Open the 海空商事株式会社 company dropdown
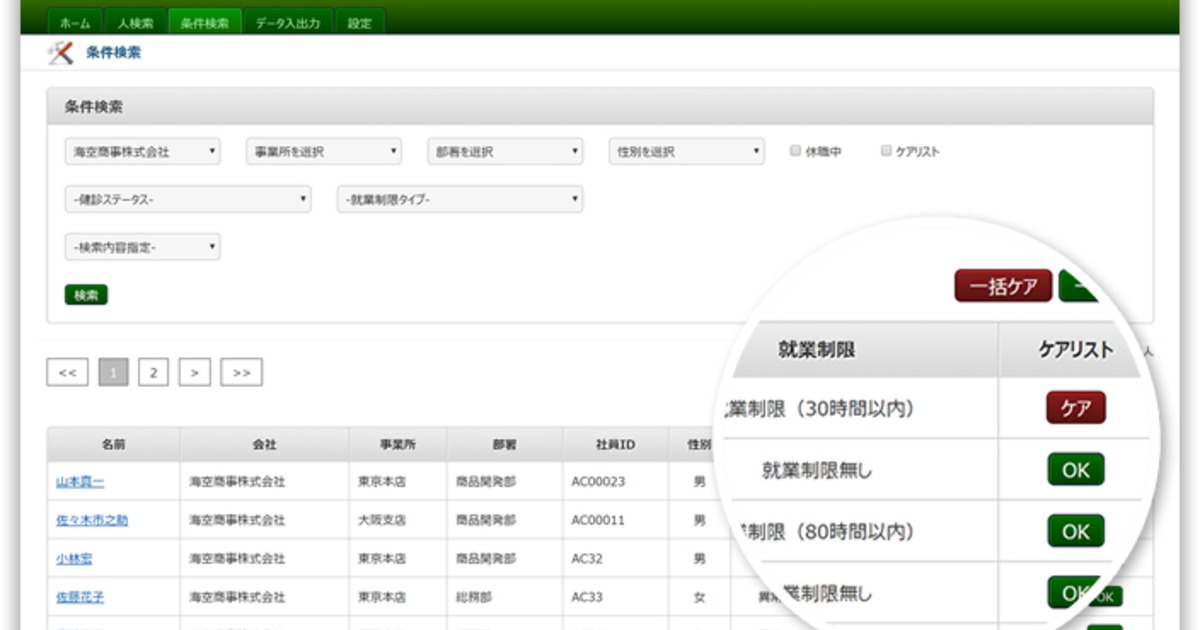 coord(143,152)
